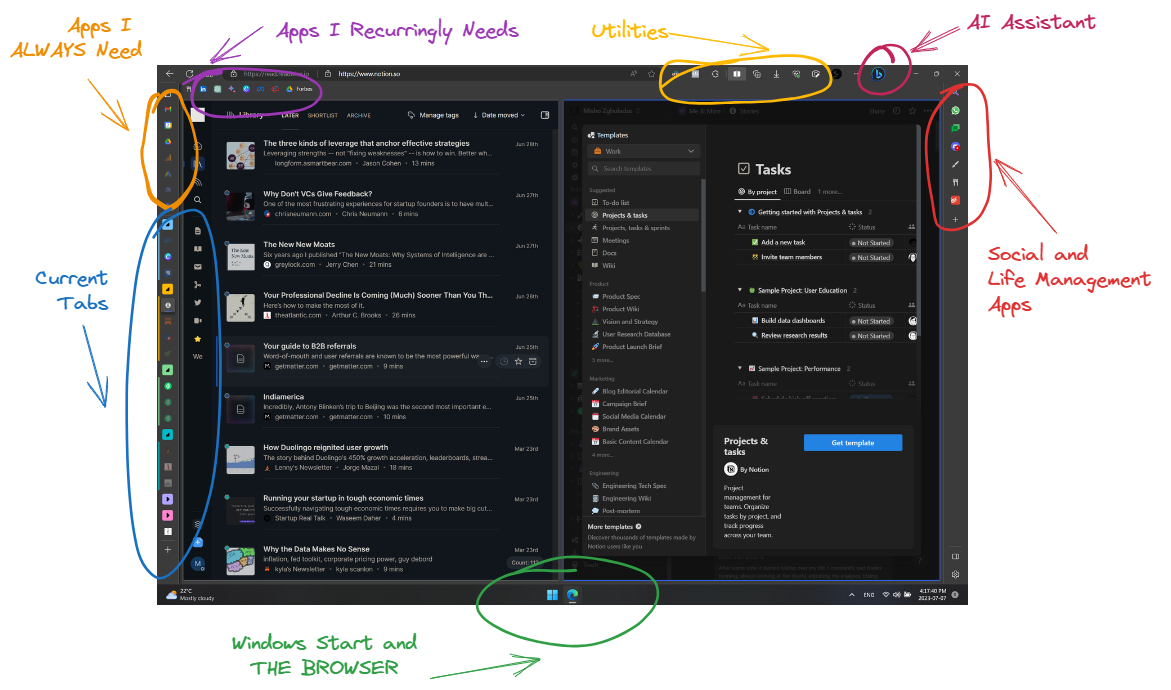Open Edge sidebar settings gear
The width and height of the screenshot is (1171, 690).
(955, 574)
